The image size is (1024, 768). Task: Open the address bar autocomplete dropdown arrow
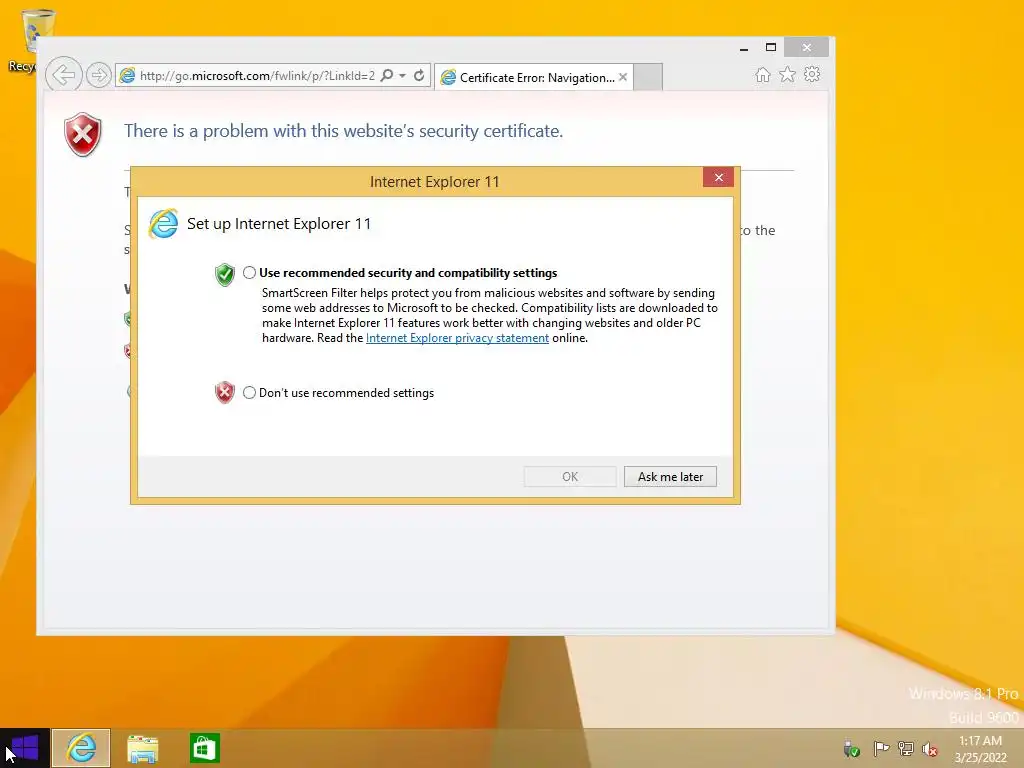402,76
